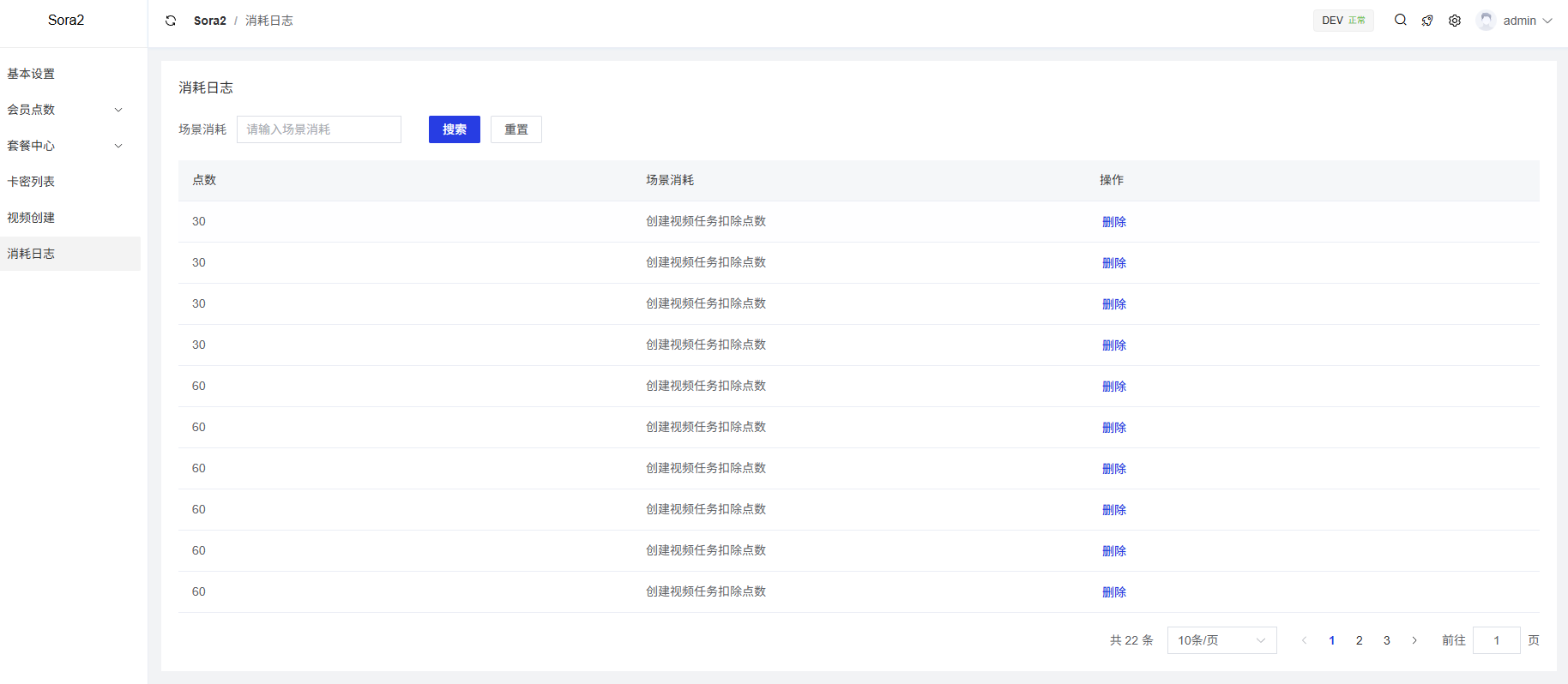The height and width of the screenshot is (684, 1568).
Task: Open 视频创建 from the sidebar
Action: coord(31,218)
